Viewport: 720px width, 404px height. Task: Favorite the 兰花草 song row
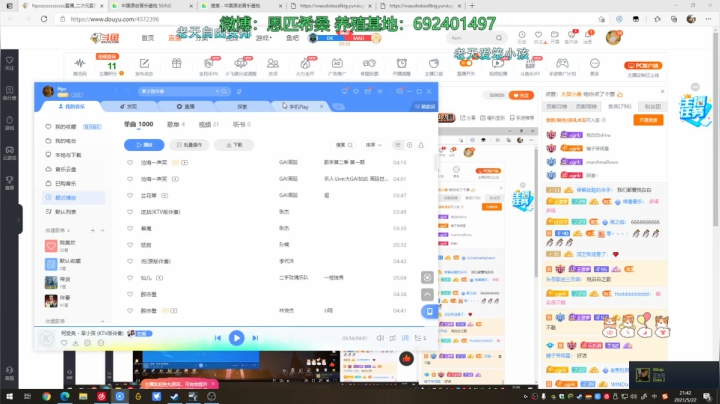[x=130, y=196]
